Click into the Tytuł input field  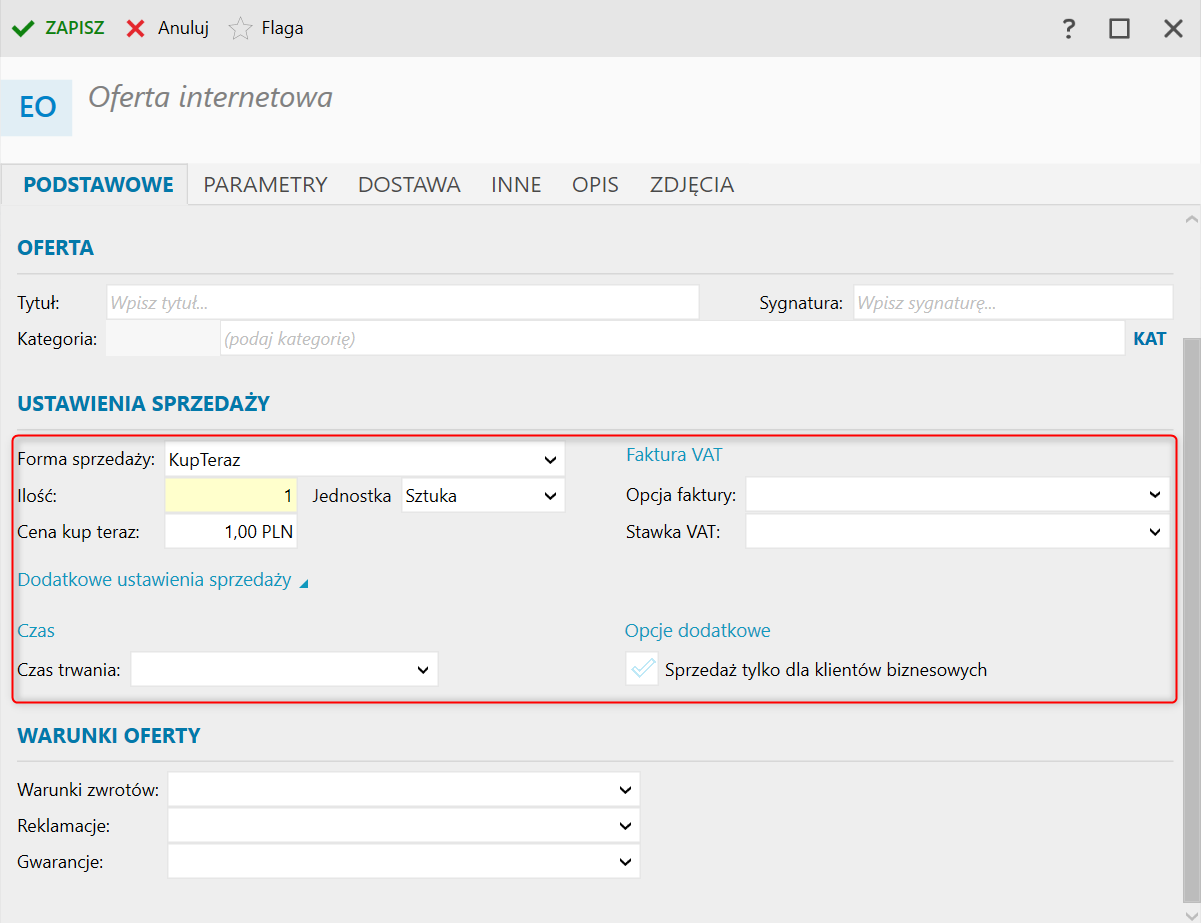coord(402,302)
